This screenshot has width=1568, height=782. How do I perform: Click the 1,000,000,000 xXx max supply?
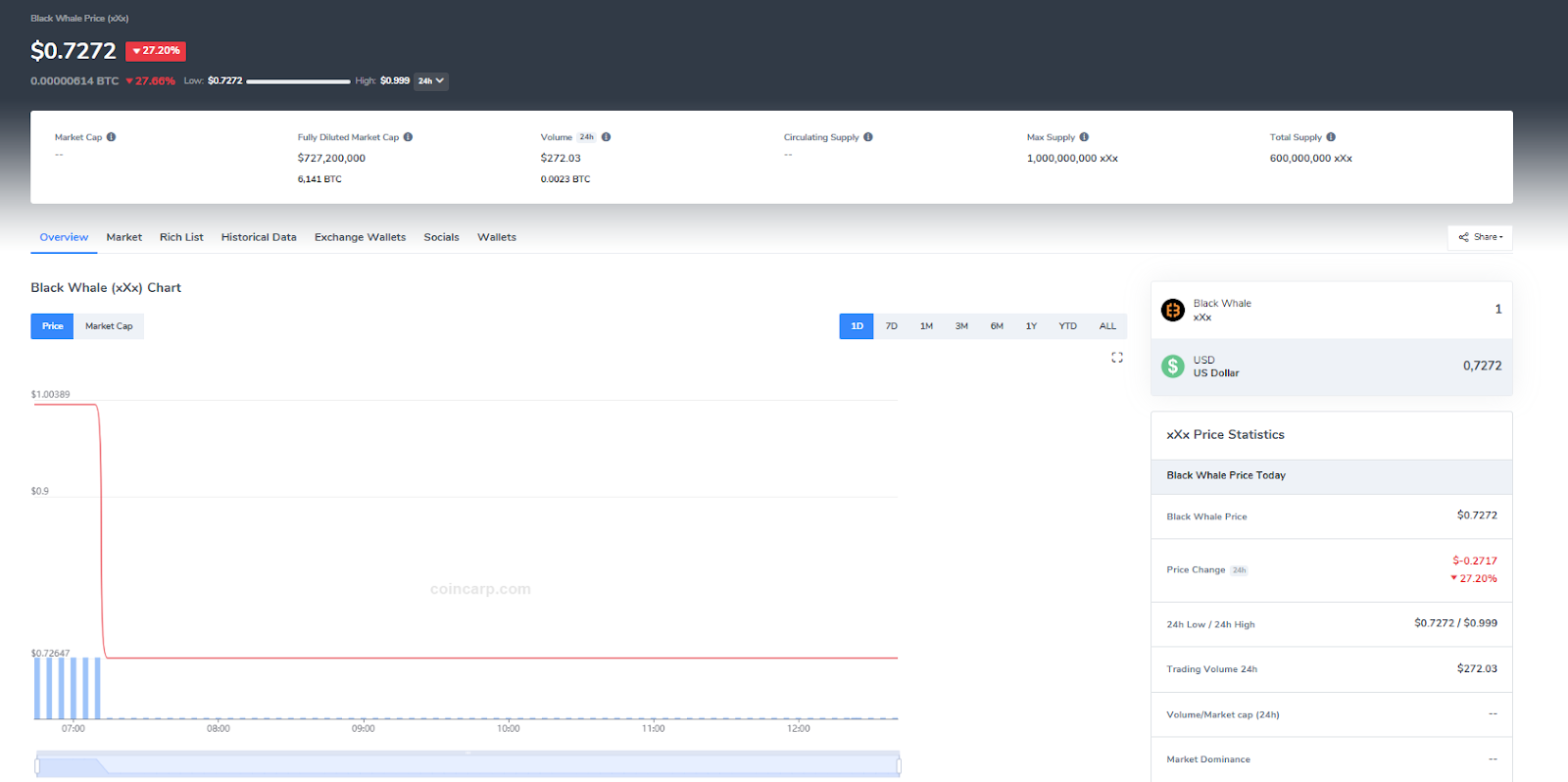pyautogui.click(x=1072, y=158)
